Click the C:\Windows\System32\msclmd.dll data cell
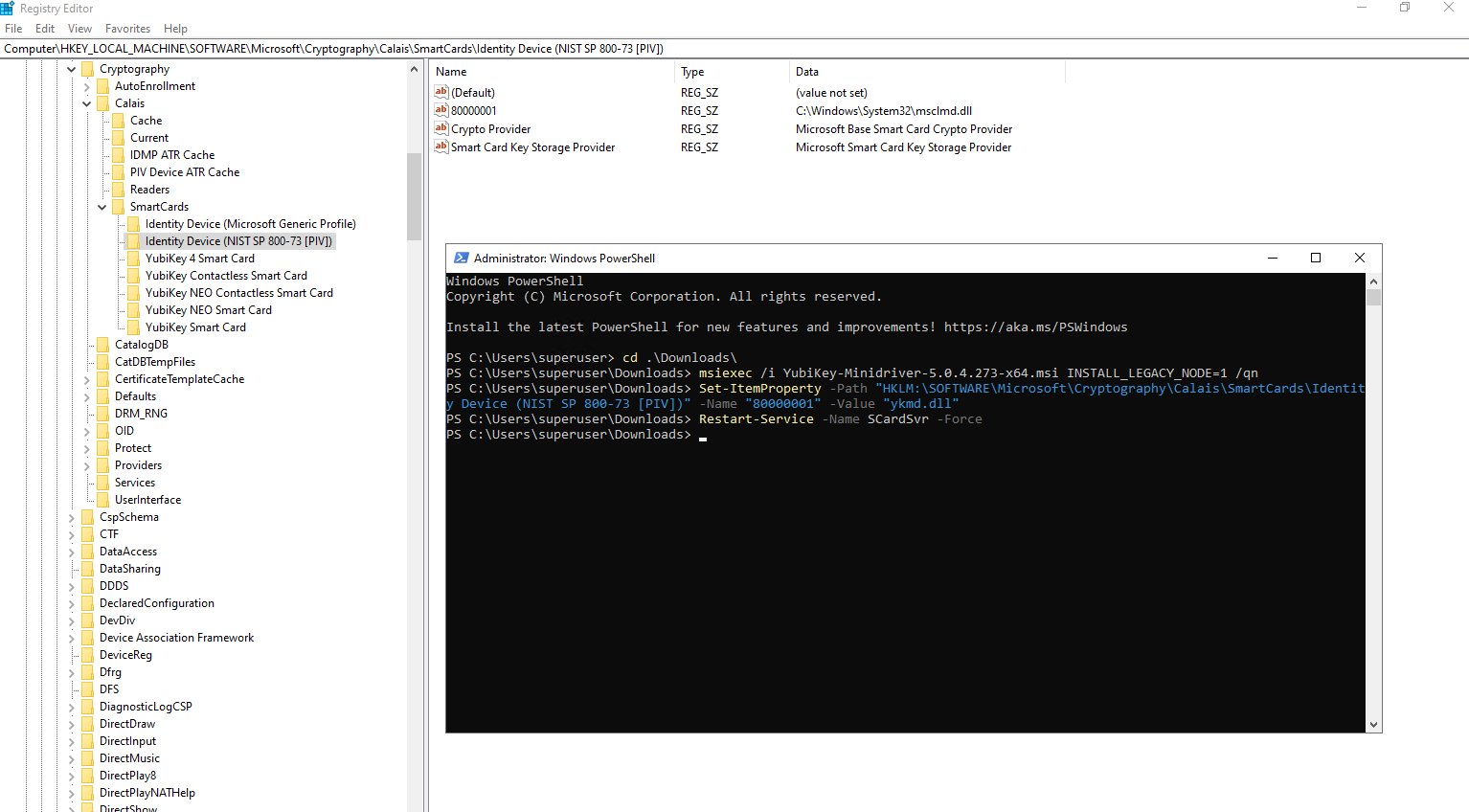The height and width of the screenshot is (812, 1469). 884,111
